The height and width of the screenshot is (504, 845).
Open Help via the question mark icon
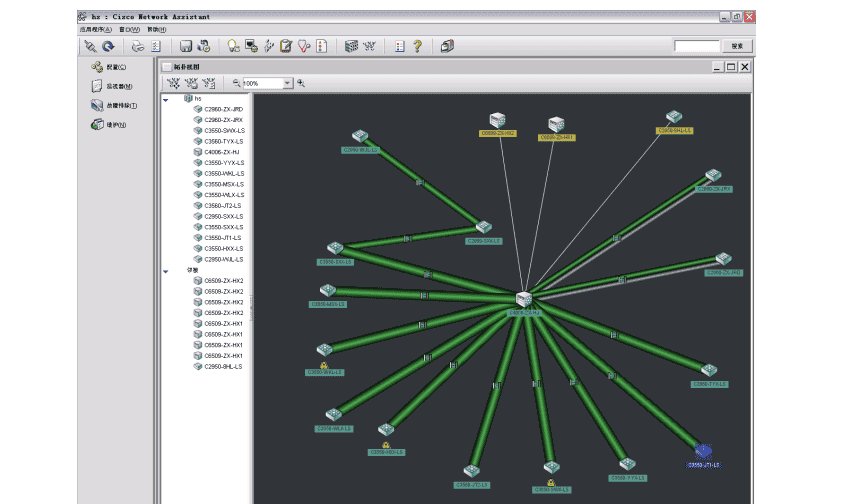pyautogui.click(x=417, y=46)
